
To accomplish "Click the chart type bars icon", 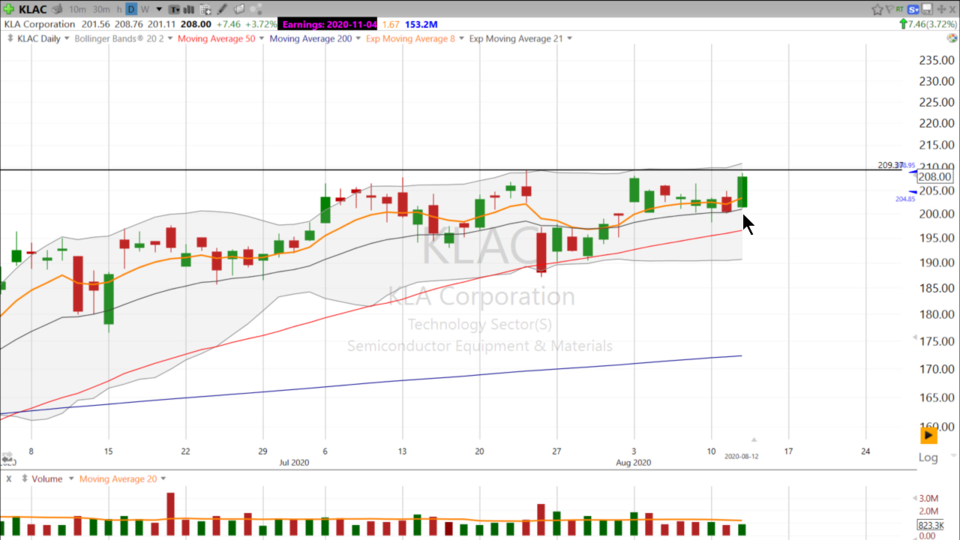I will pos(189,9).
